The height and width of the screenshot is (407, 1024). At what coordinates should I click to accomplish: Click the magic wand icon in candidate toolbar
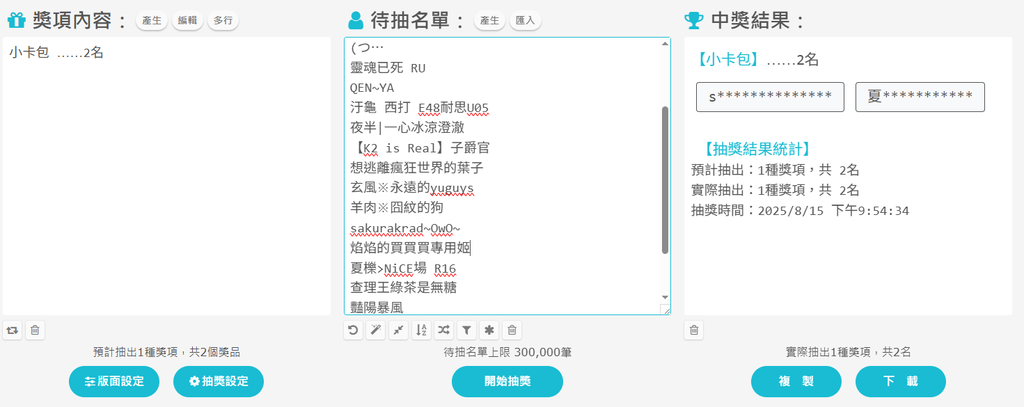375,329
